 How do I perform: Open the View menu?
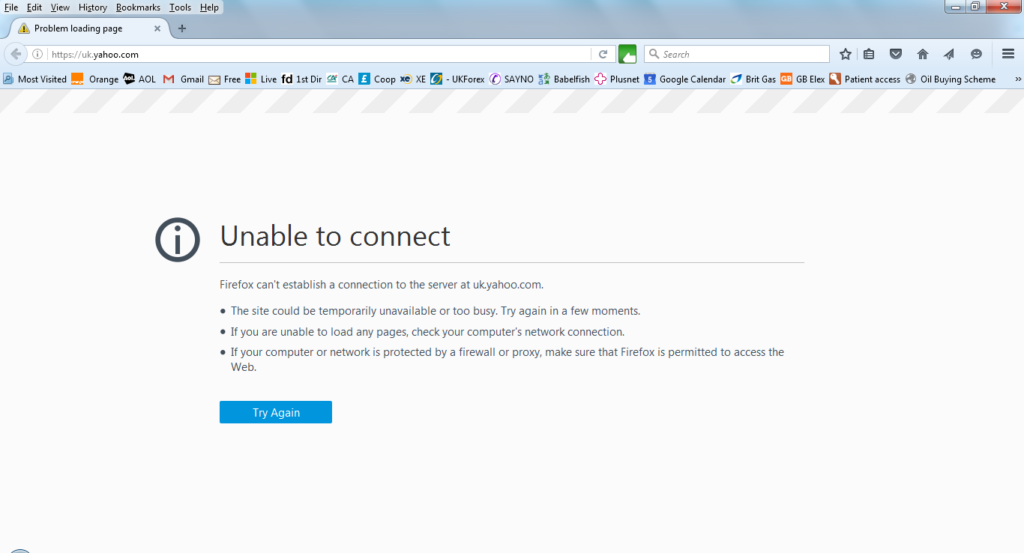coord(60,8)
